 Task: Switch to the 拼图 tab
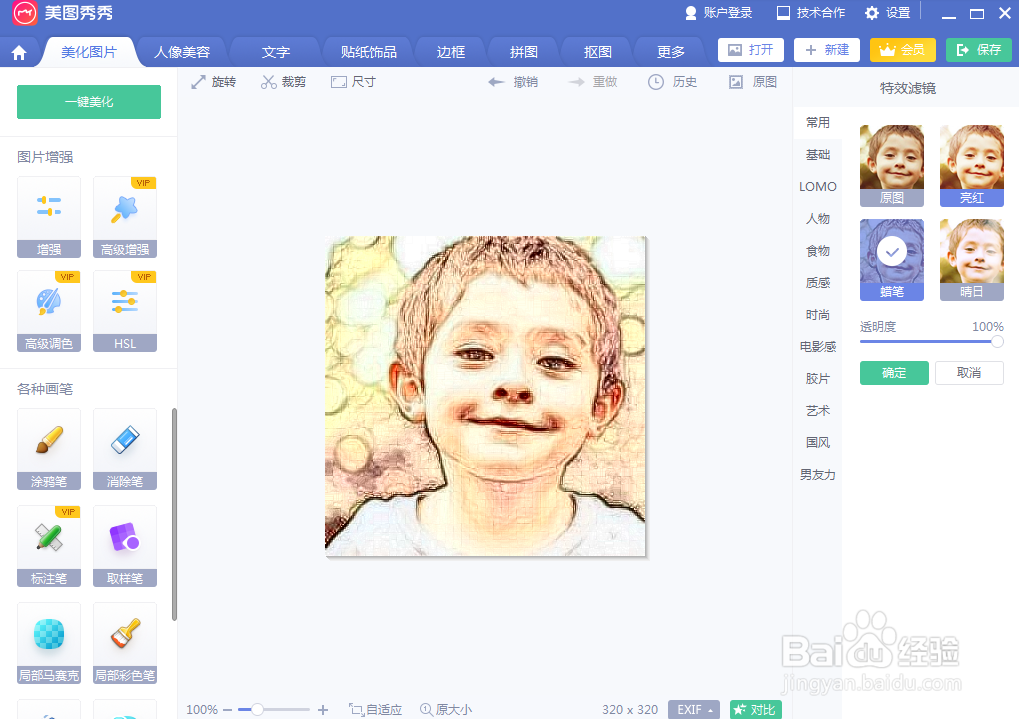(524, 52)
